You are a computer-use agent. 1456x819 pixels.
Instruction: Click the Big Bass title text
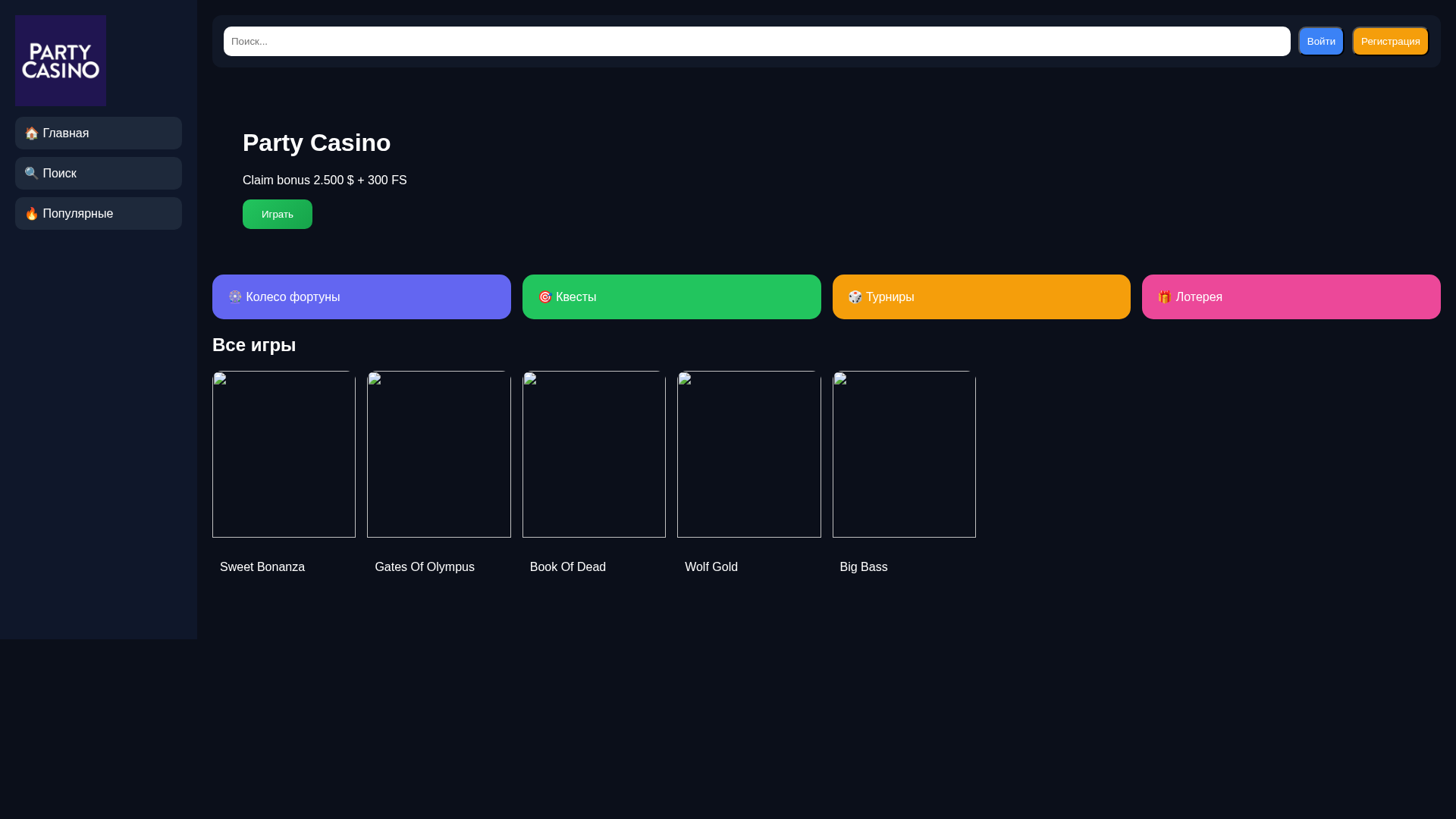[864, 567]
